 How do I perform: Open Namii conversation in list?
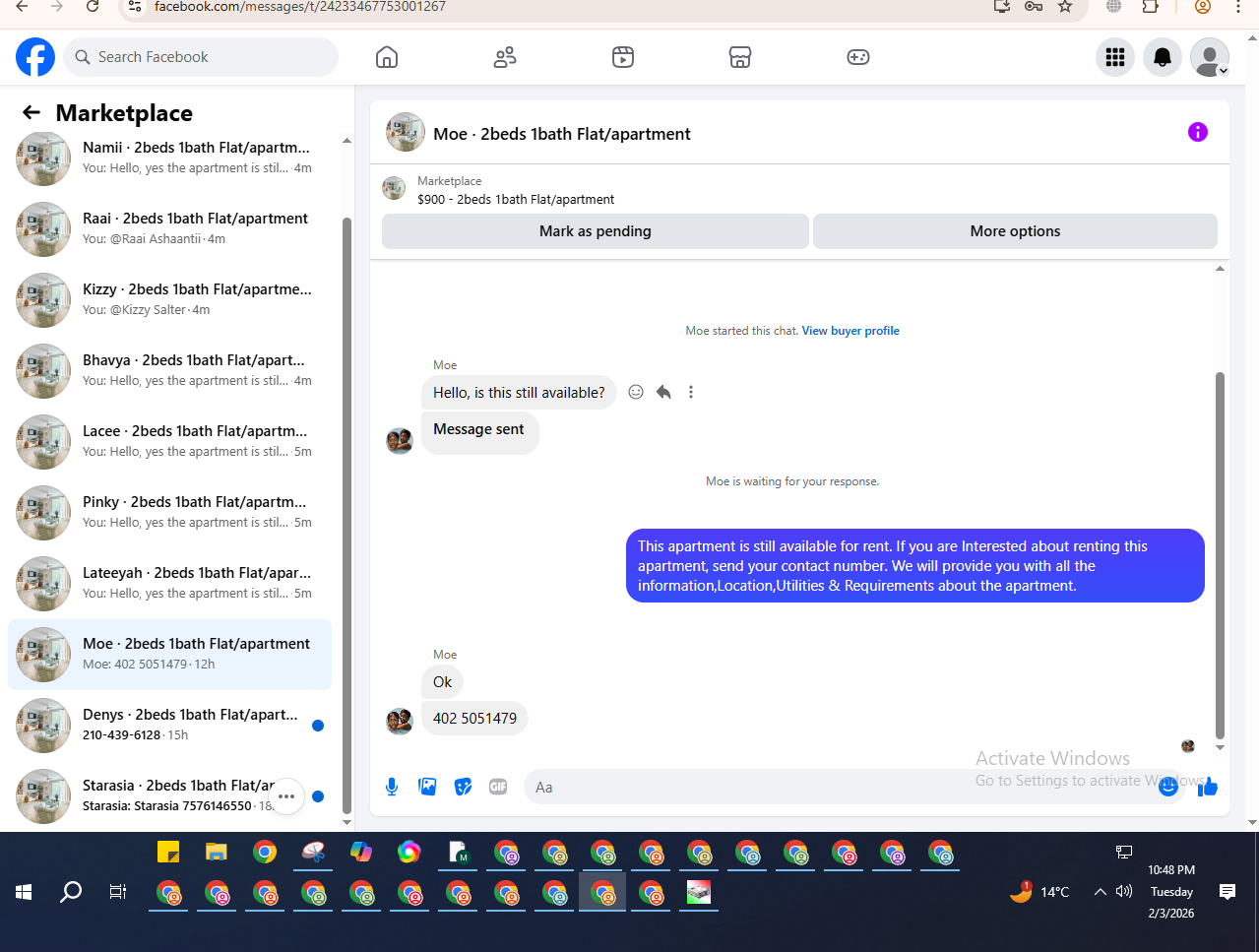[169, 159]
